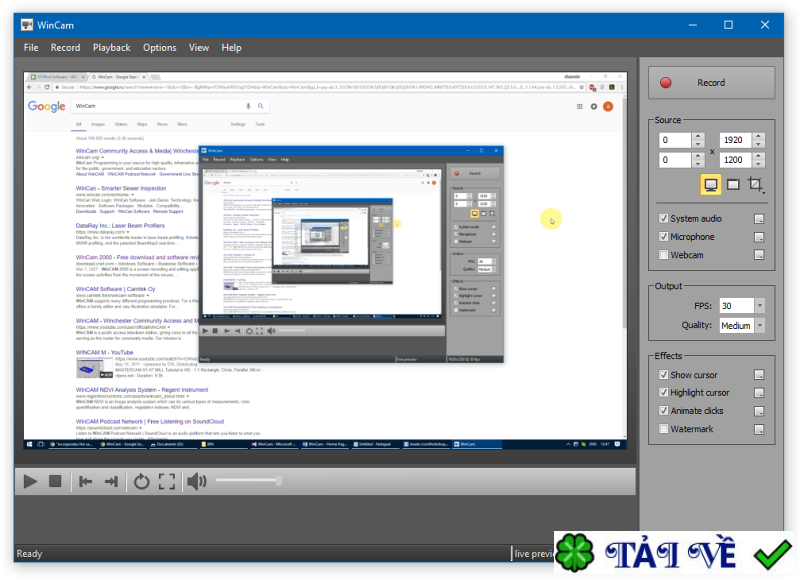Select window capture source icon
The height and width of the screenshot is (580, 800).
733,185
